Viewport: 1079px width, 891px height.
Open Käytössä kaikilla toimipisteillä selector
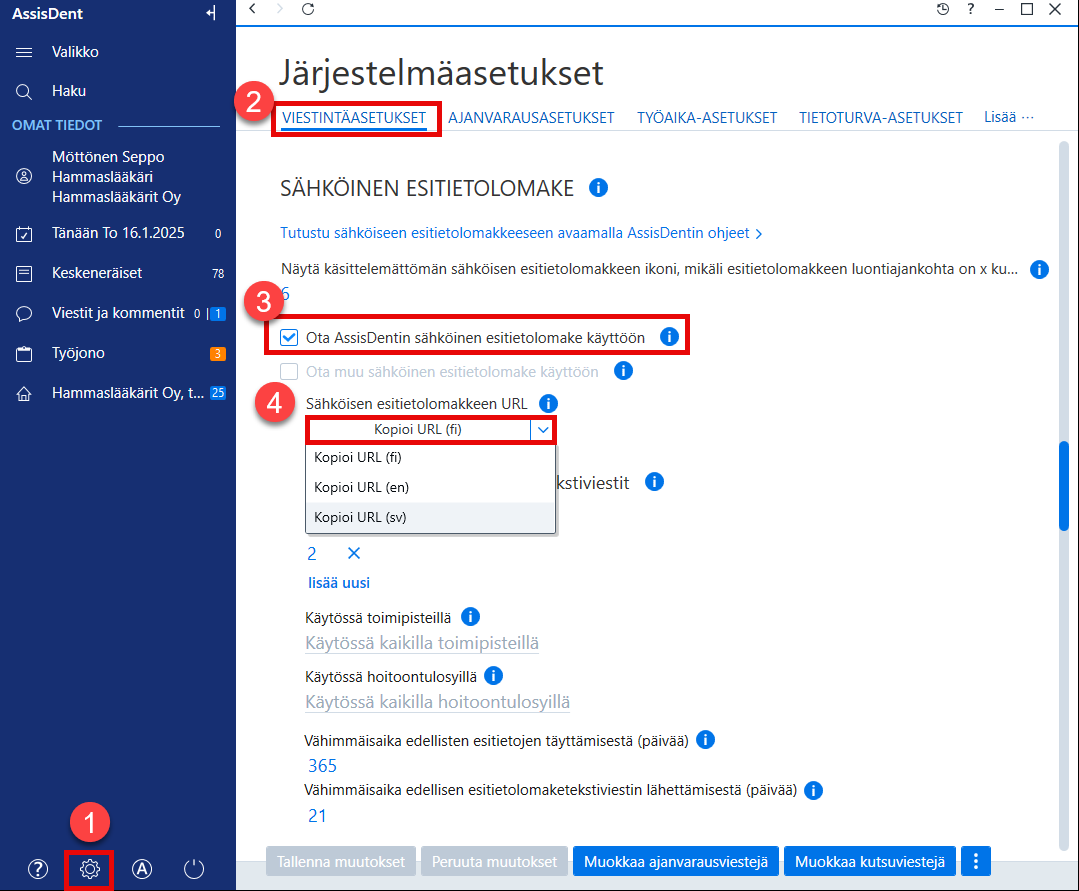pos(422,643)
